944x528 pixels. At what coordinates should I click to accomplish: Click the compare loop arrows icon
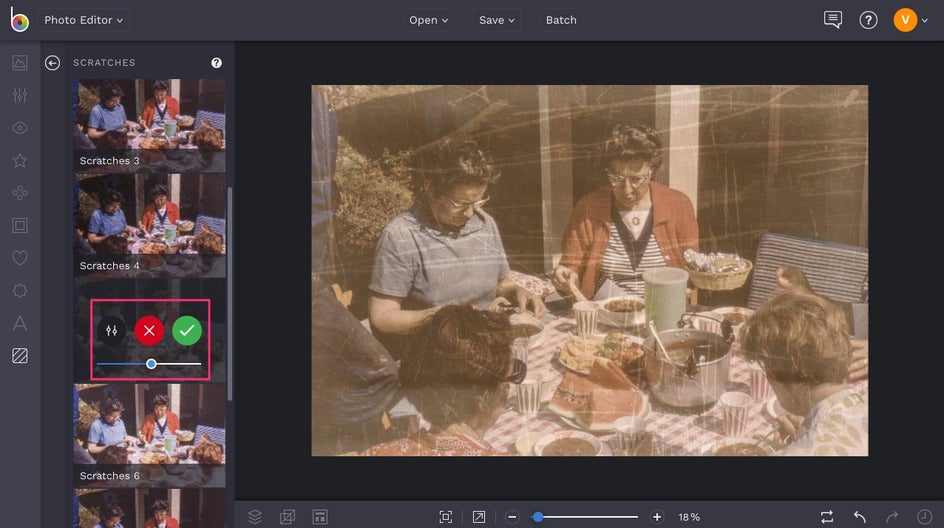(827, 517)
